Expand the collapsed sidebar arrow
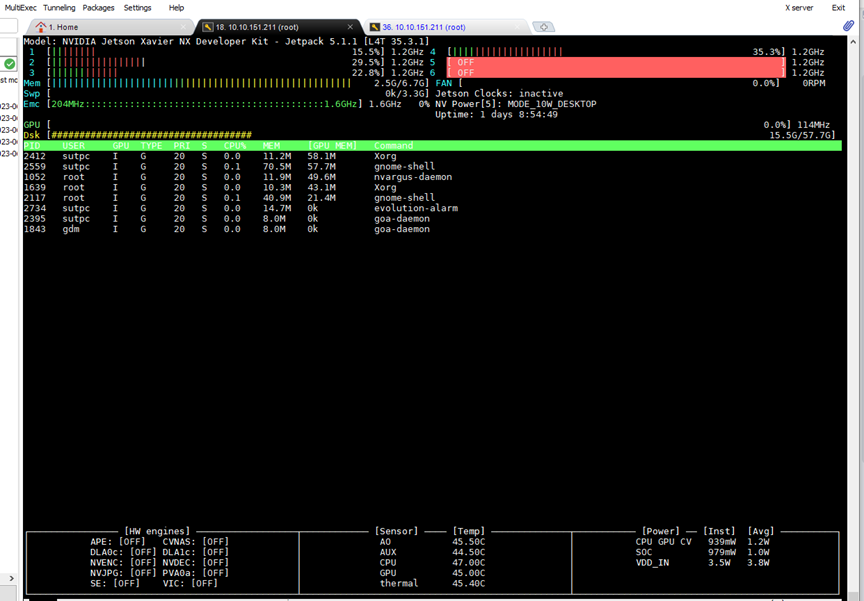 click(x=12, y=578)
